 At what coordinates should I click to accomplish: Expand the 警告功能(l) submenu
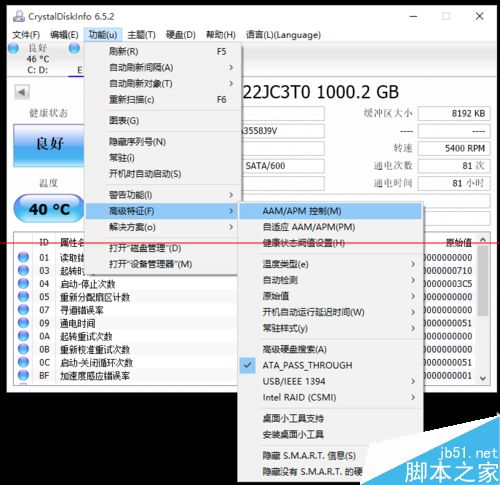[163, 195]
